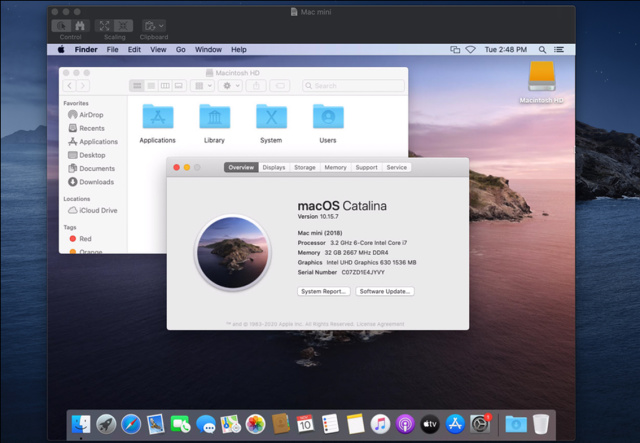The height and width of the screenshot is (443, 640).
Task: Toggle the Scaling fit-to-window button
Action: (104, 26)
